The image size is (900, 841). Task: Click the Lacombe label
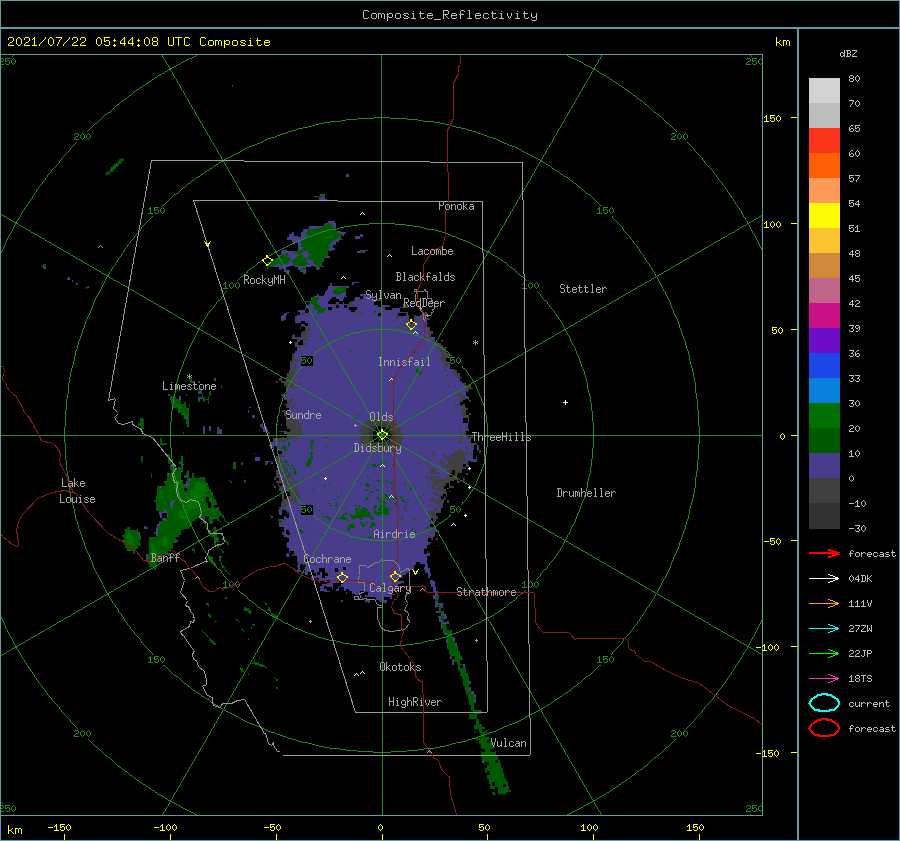click(432, 251)
